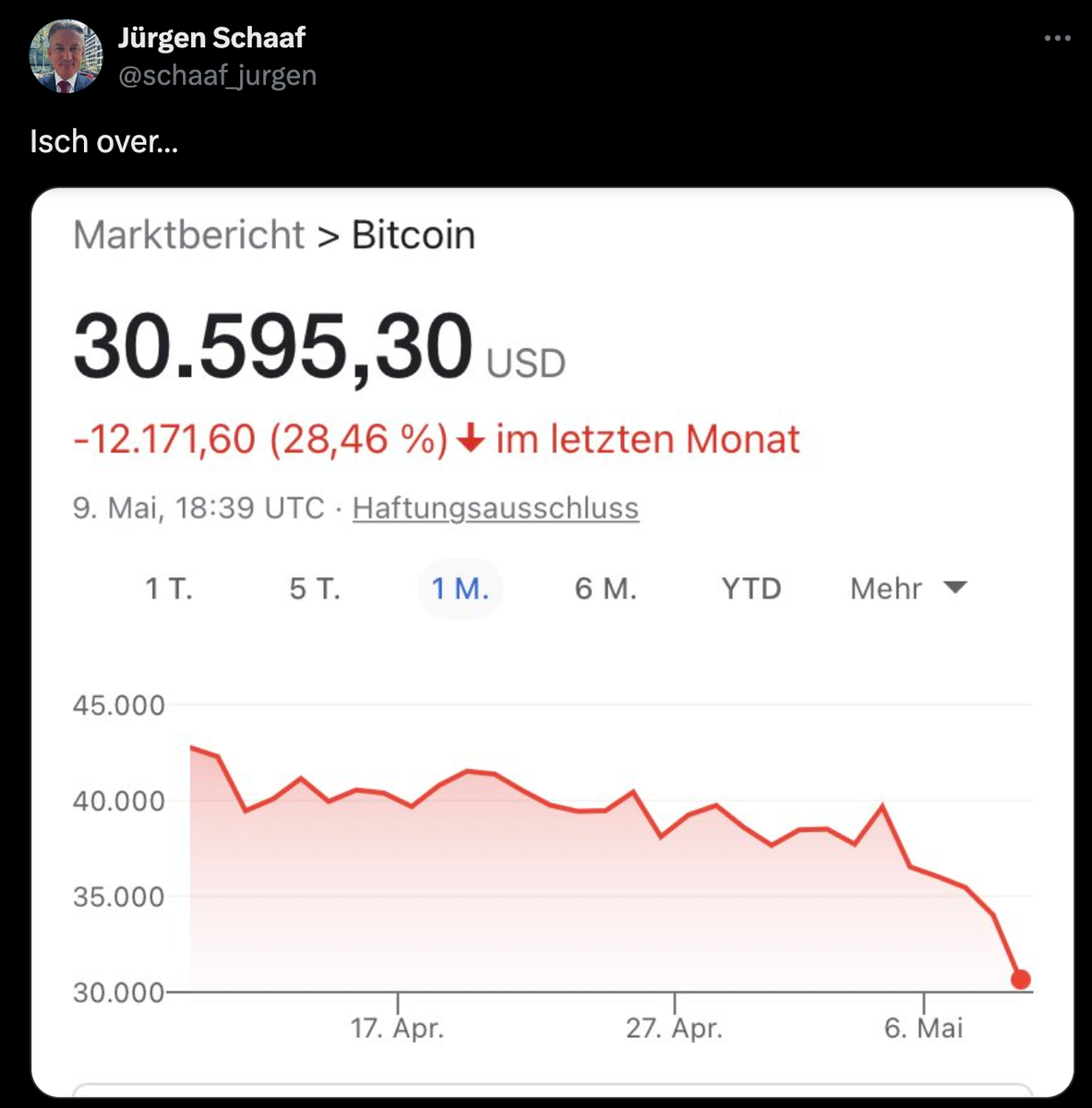Open the @schaaf_jurgen handle
The image size is (1092, 1108).
click(217, 75)
